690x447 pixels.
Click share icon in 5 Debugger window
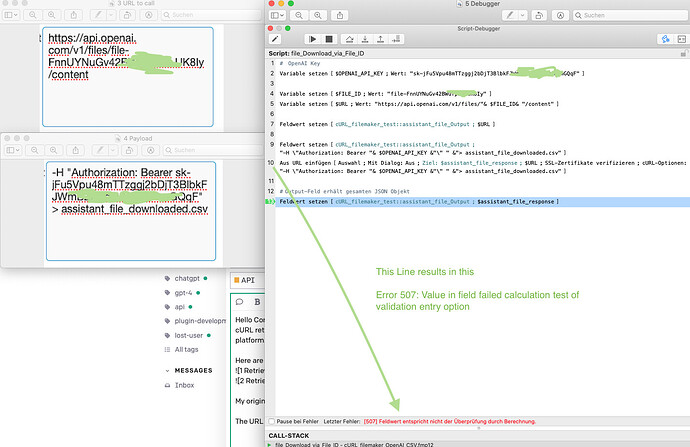pos(340,15)
